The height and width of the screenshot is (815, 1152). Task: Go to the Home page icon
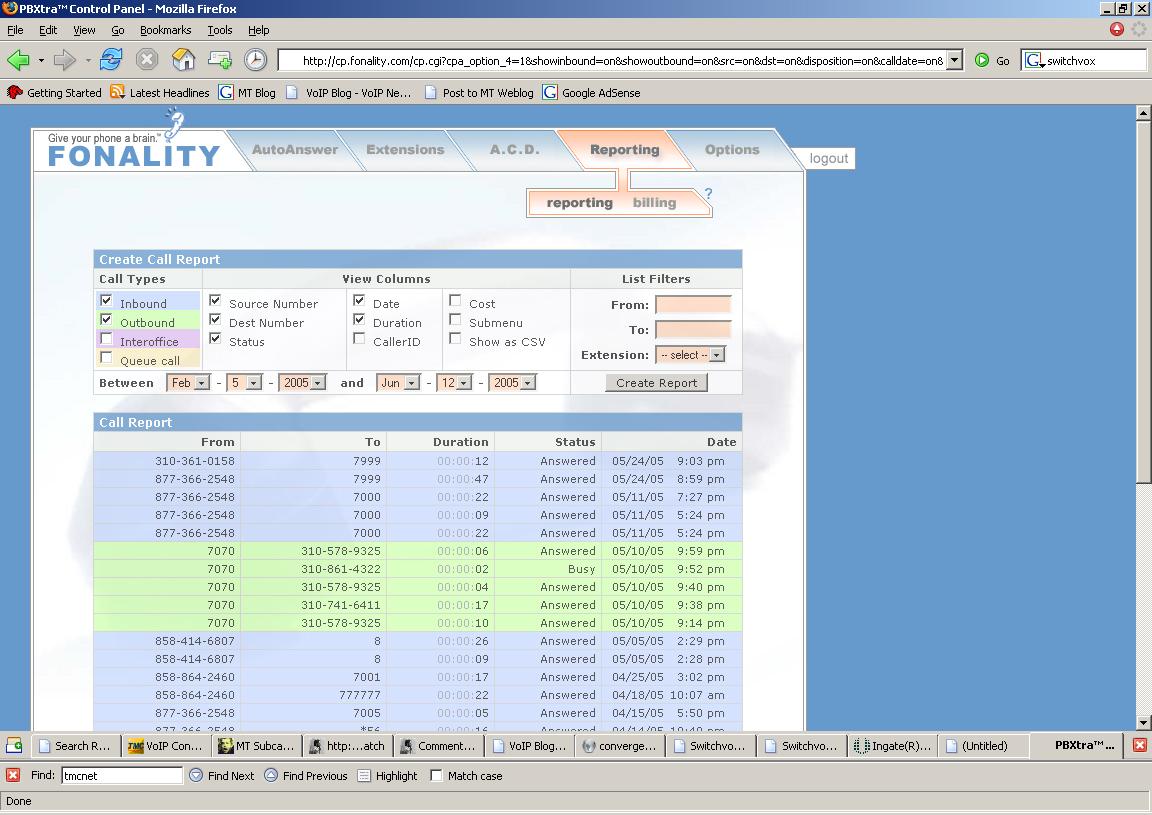point(184,60)
